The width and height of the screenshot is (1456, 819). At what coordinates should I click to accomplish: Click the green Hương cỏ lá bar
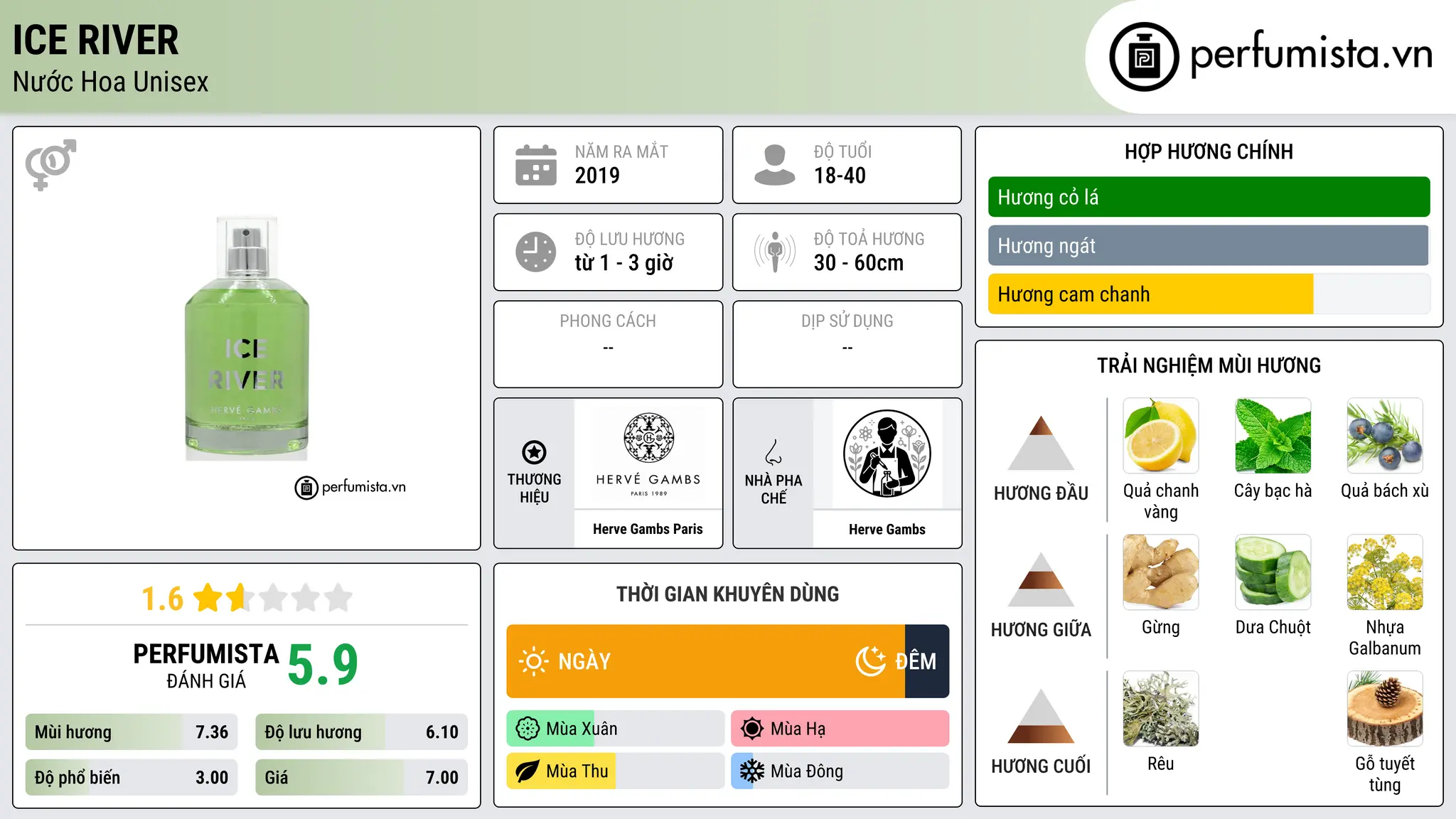point(1209,197)
